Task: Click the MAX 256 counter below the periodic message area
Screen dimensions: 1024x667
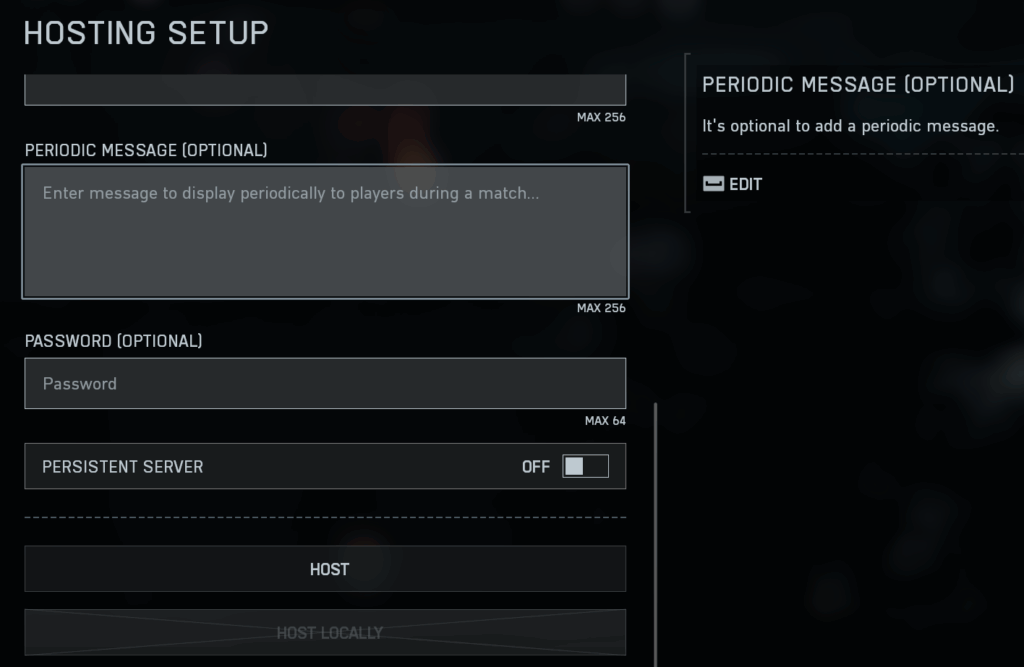Action: tap(601, 308)
